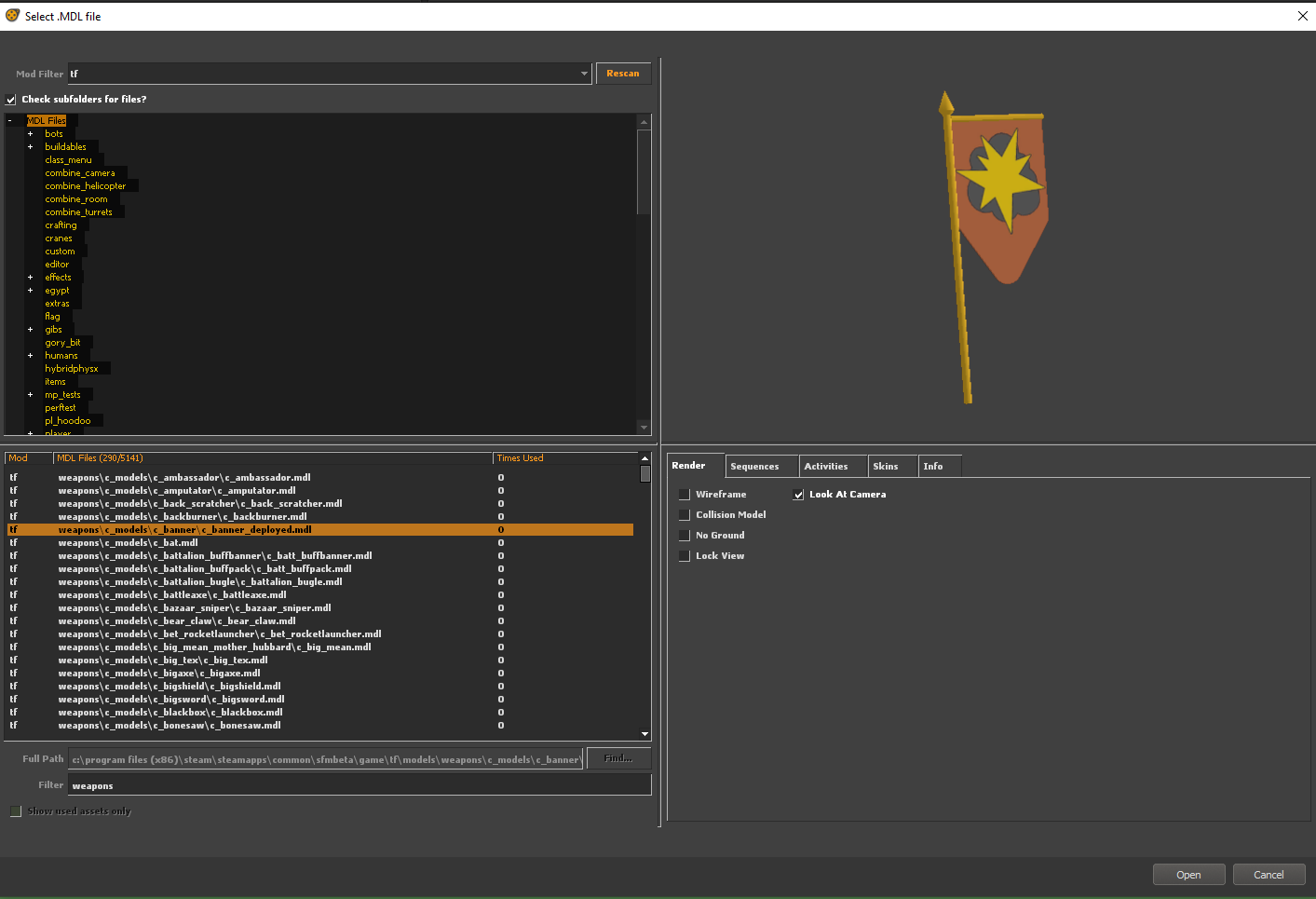Sort by MDL Files column header
The width and height of the screenshot is (1316, 899).
[x=273, y=458]
